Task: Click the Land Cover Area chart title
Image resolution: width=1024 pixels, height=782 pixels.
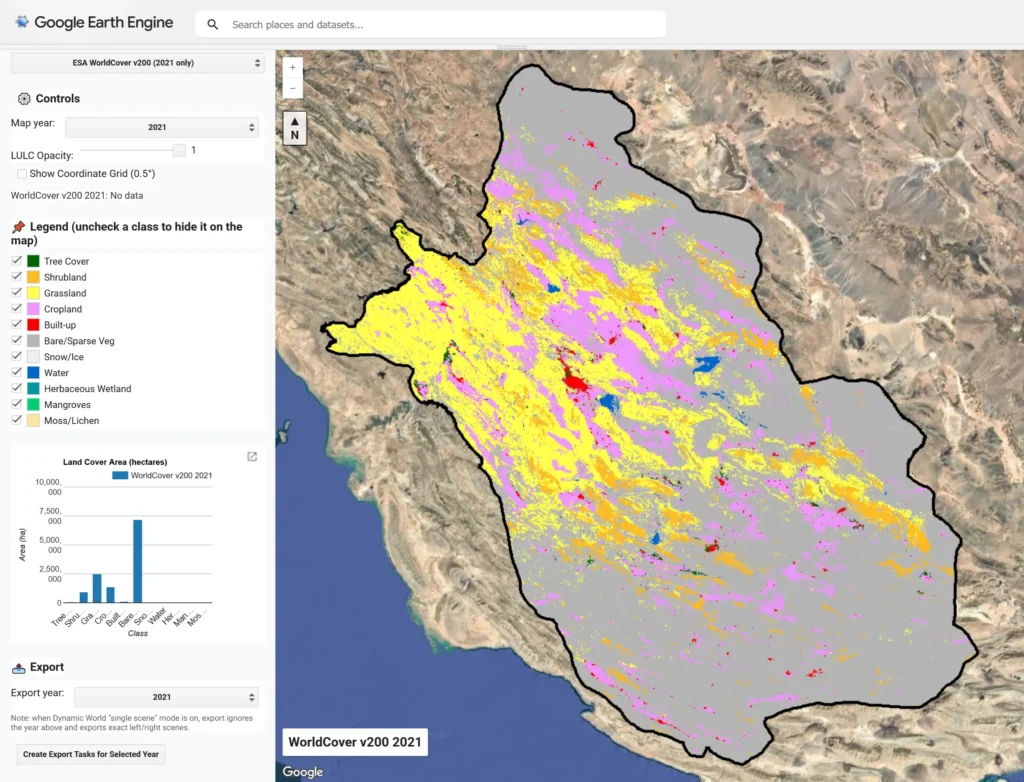Action: [x=115, y=462]
